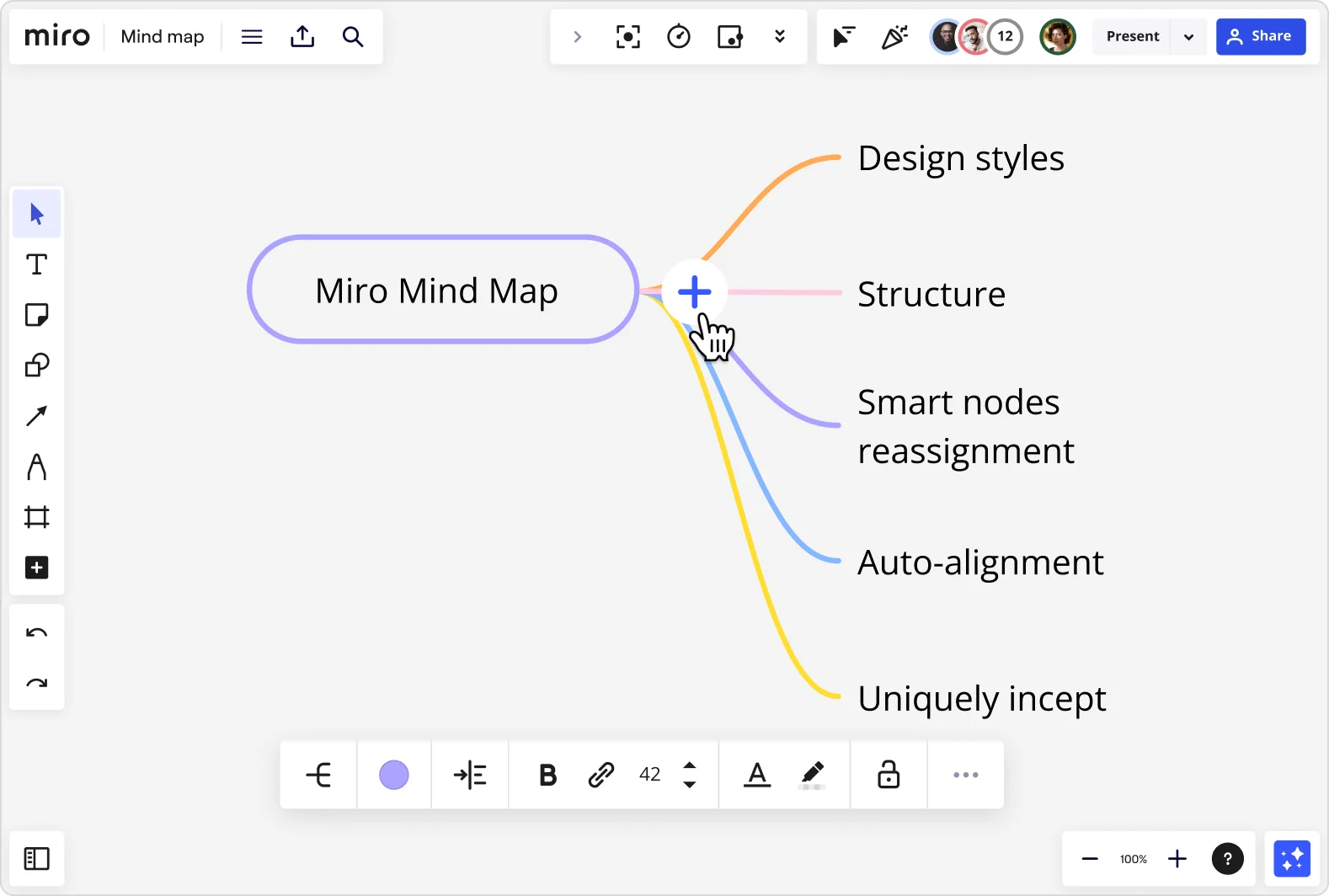This screenshot has width=1329, height=896.
Task: Click the Miro logo
Action: 56,36
